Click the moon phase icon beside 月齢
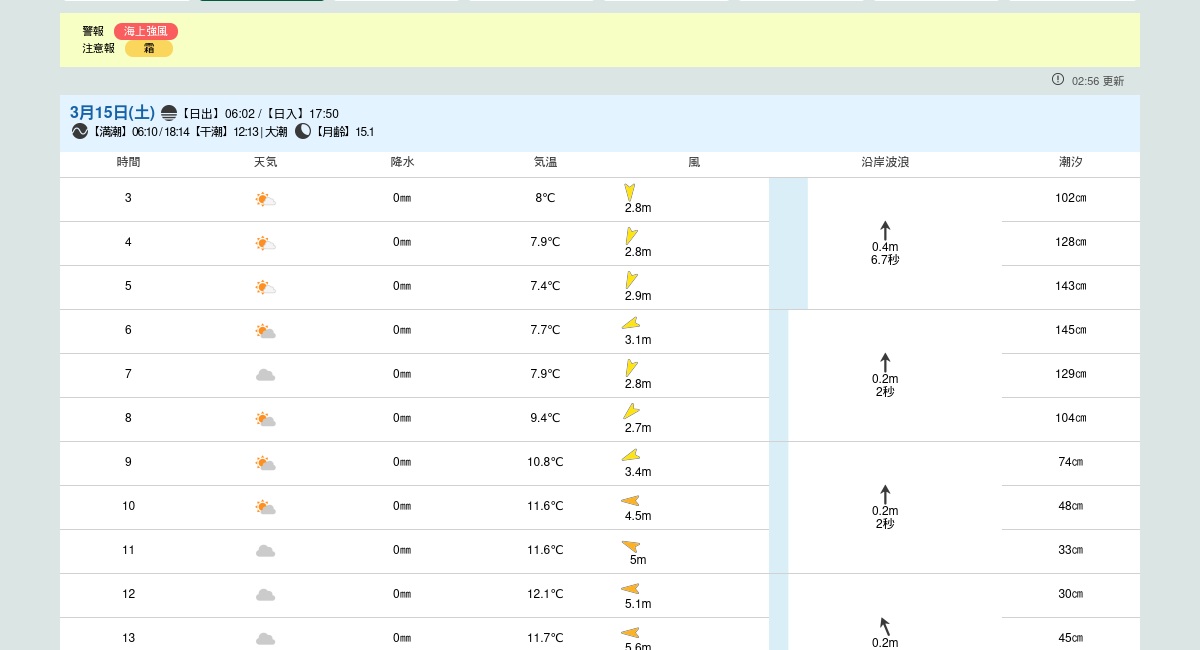Viewport: 1200px width, 650px height. pyautogui.click(x=303, y=131)
